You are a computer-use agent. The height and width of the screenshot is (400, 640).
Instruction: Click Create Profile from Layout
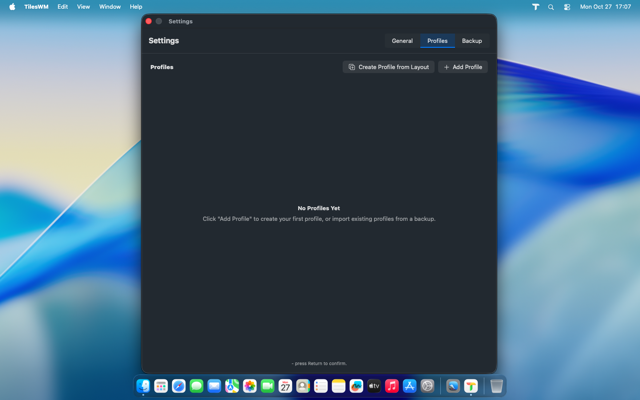pyautogui.click(x=389, y=67)
